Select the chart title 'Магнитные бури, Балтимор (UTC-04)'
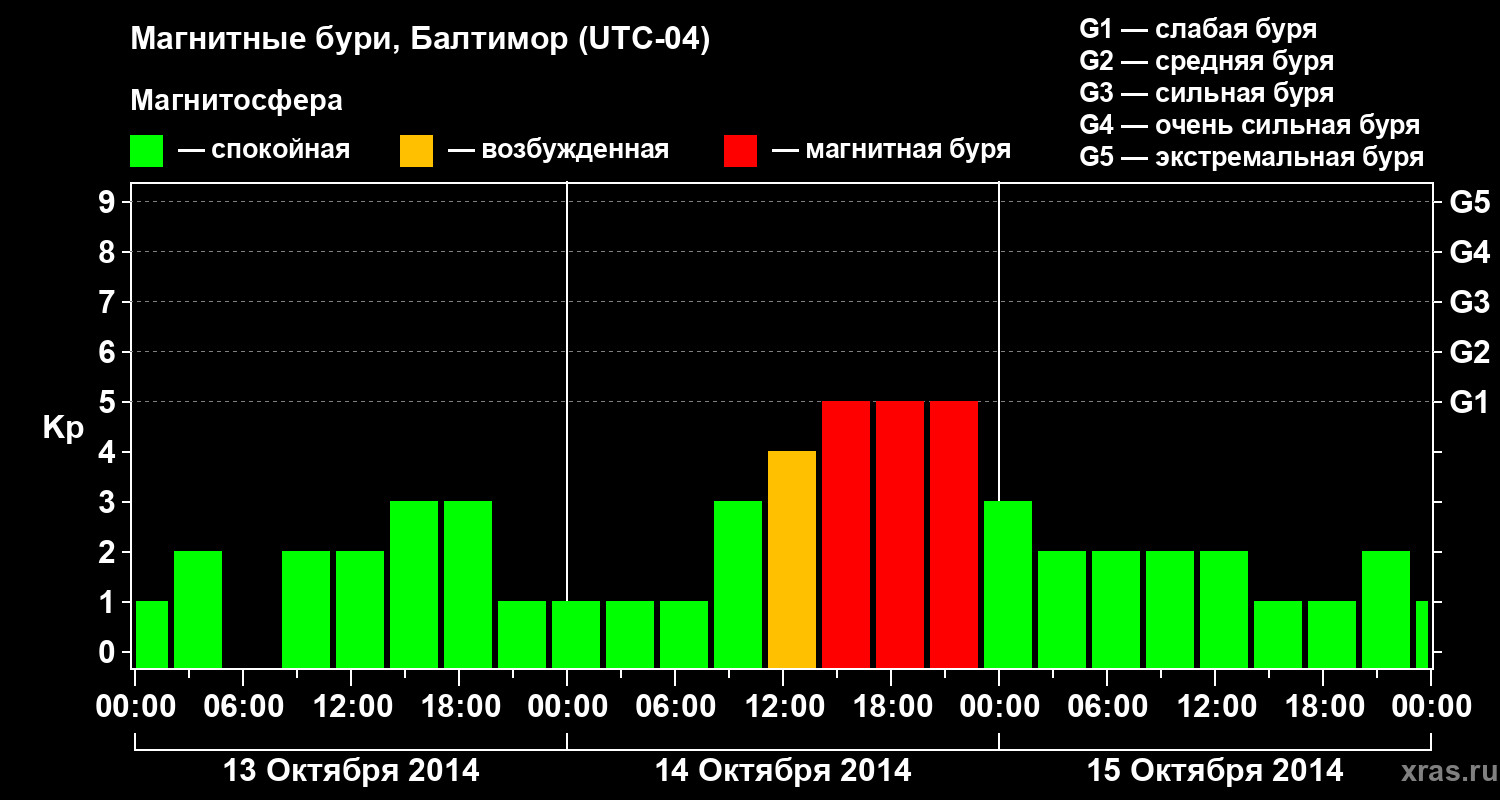Viewport: 1500px width, 800px height. [x=420, y=40]
